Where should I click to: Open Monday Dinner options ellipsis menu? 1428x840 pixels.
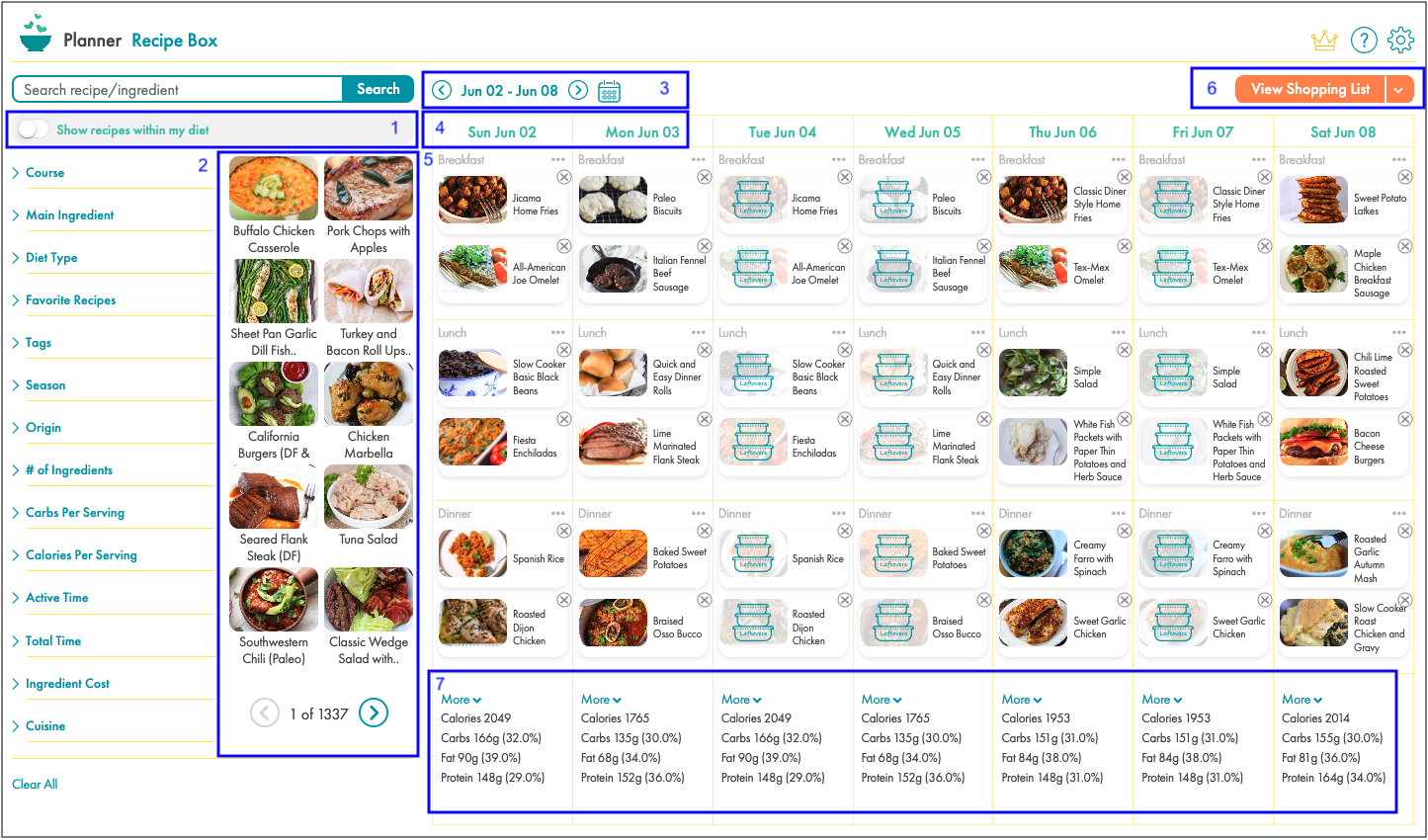tap(699, 514)
